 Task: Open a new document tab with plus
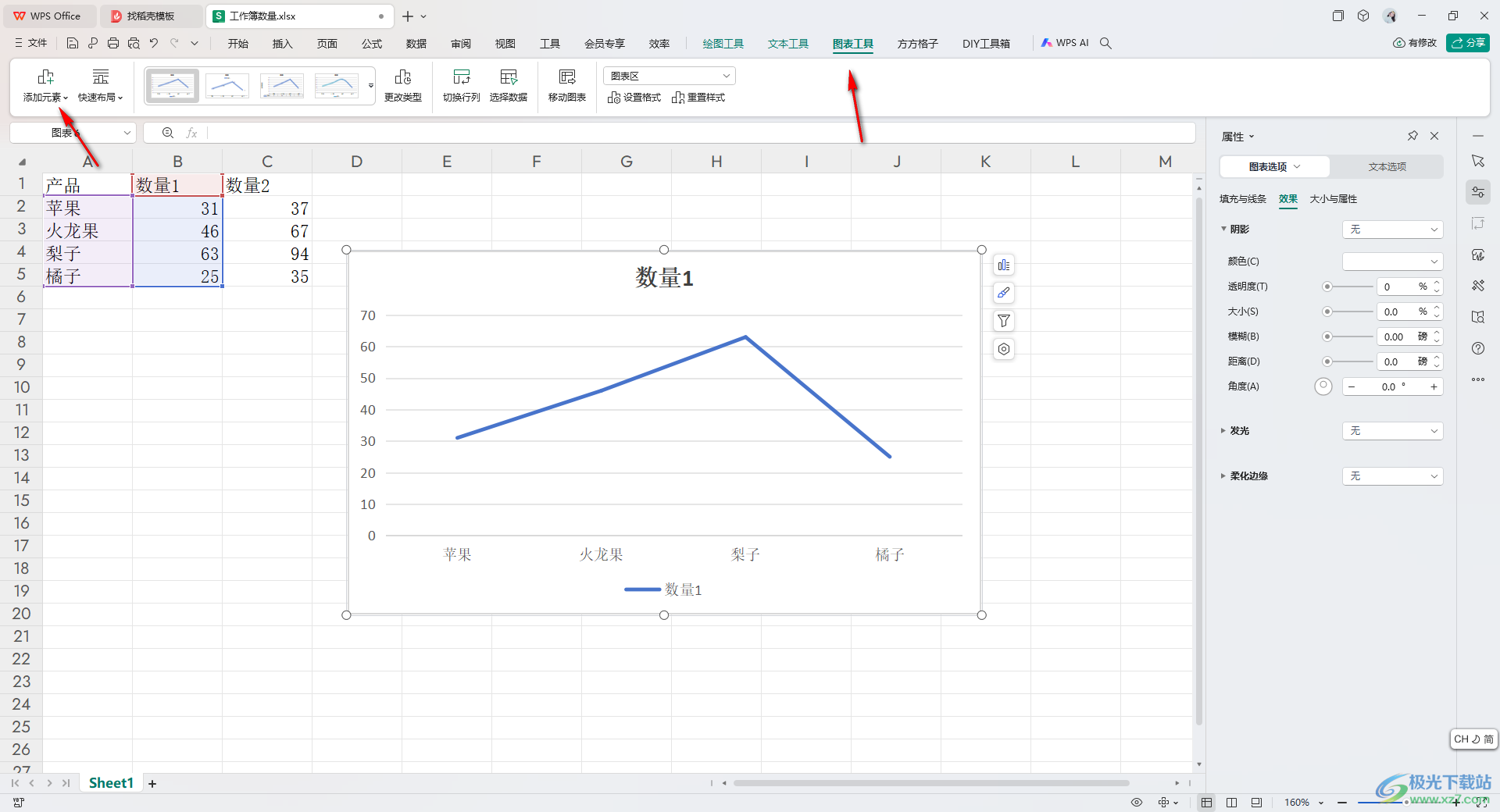[x=407, y=16]
